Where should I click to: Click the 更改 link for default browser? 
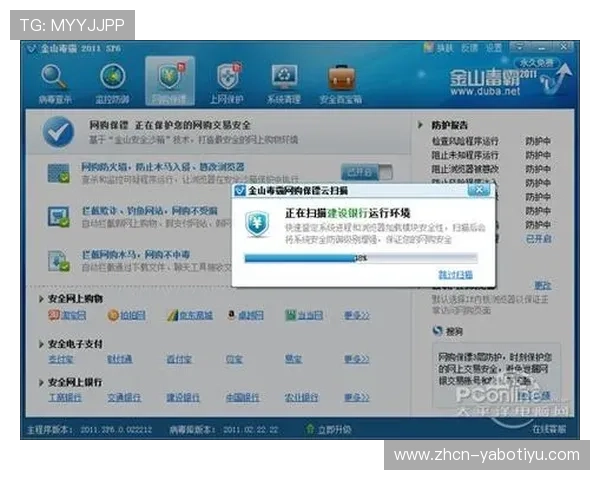click(543, 285)
